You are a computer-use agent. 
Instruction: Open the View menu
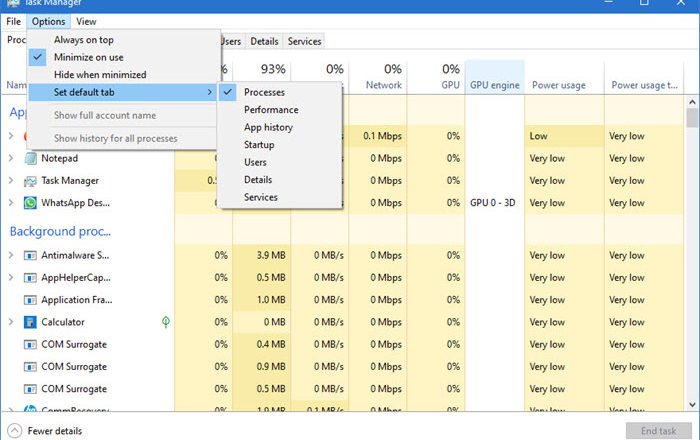point(86,21)
